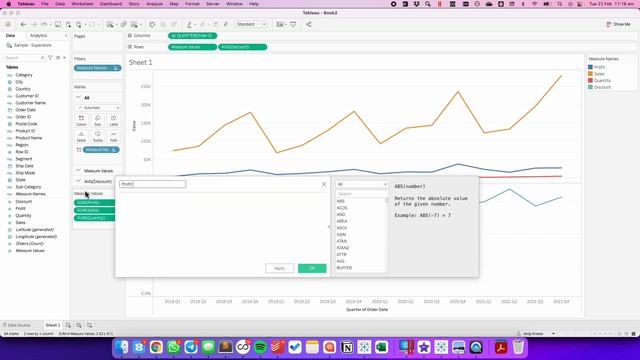The image size is (640, 360).
Task: Open the Standard fit dropdown
Action: [251, 24]
